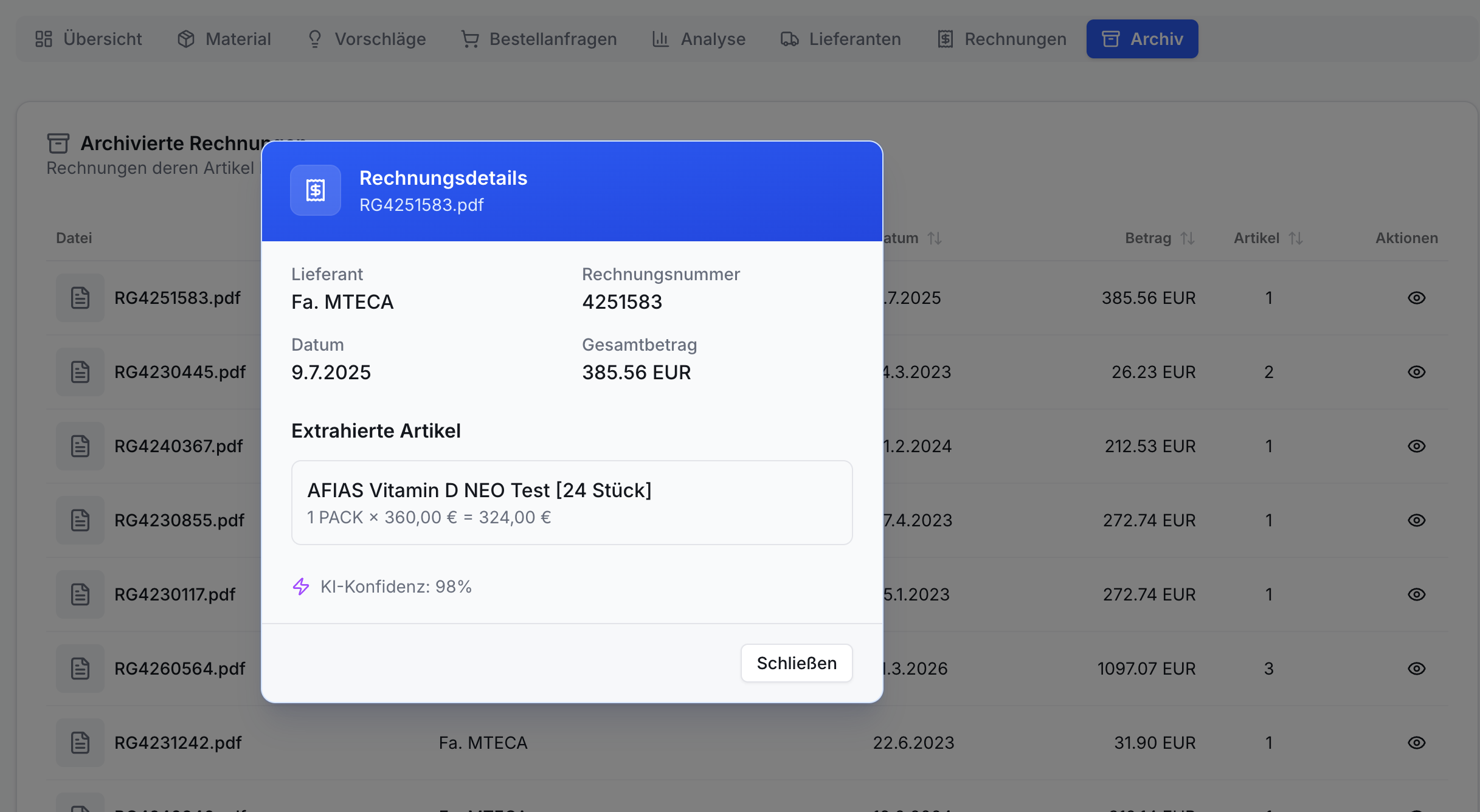This screenshot has height=812, width=1480.
Task: Click the file icon for RG4230445.pdf
Action: 80,372
